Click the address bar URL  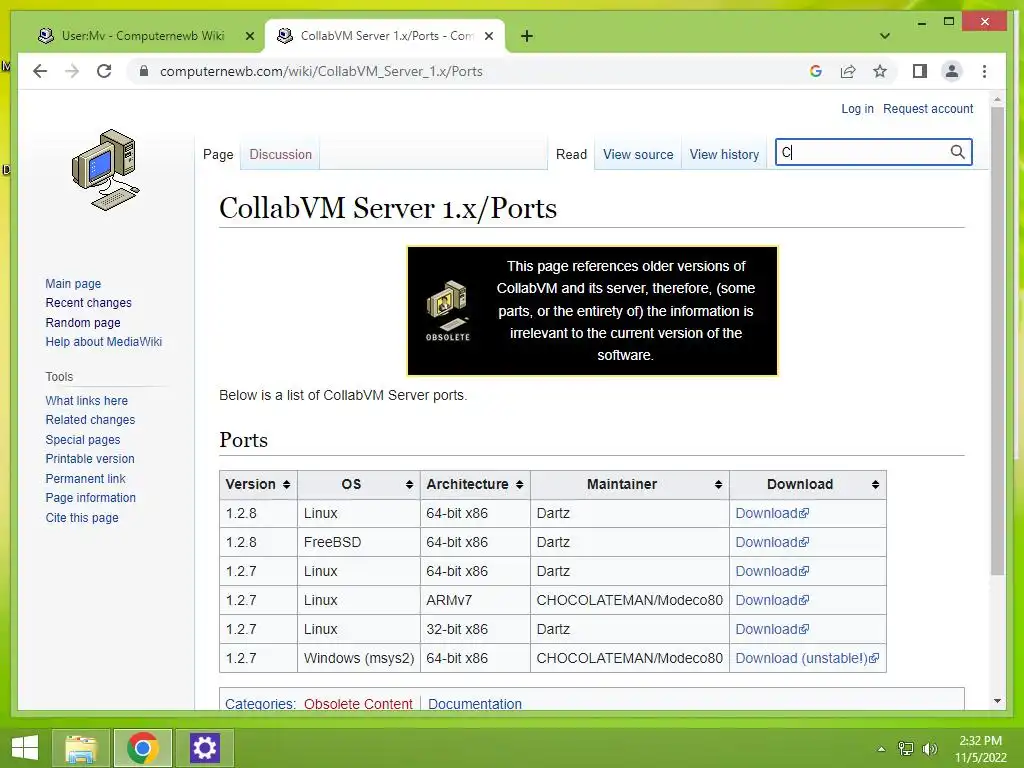point(321,71)
